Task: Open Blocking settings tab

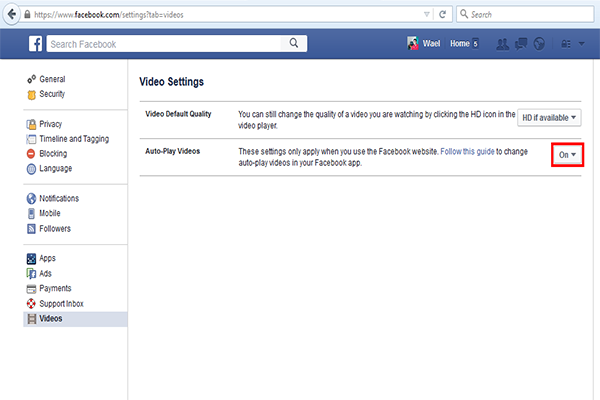Action: tap(53, 153)
